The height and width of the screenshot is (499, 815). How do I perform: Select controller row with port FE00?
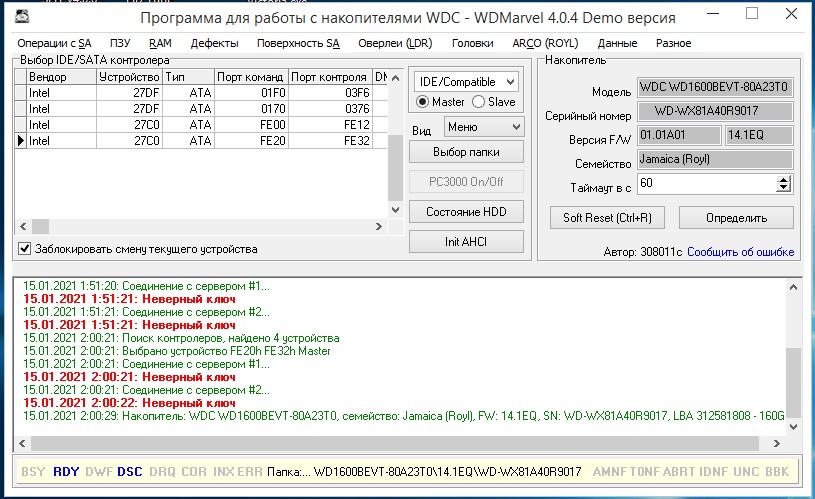click(201, 125)
